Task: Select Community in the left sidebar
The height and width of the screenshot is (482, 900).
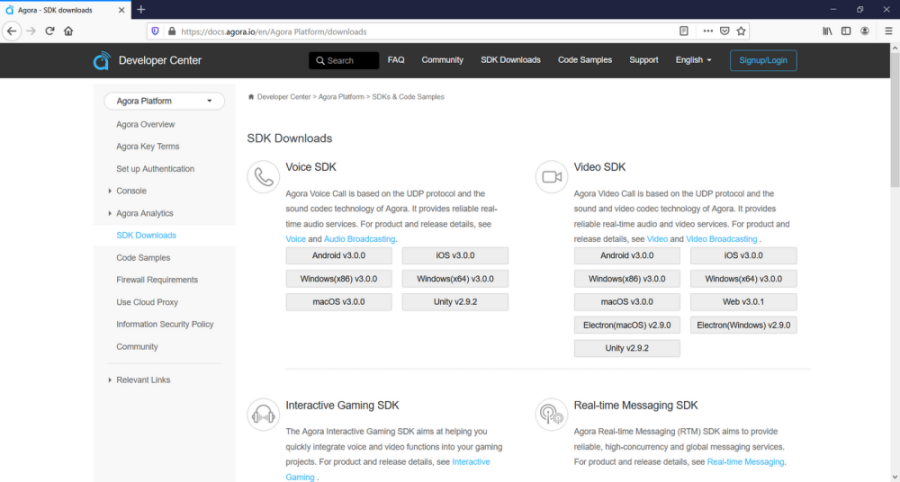Action: (x=137, y=347)
